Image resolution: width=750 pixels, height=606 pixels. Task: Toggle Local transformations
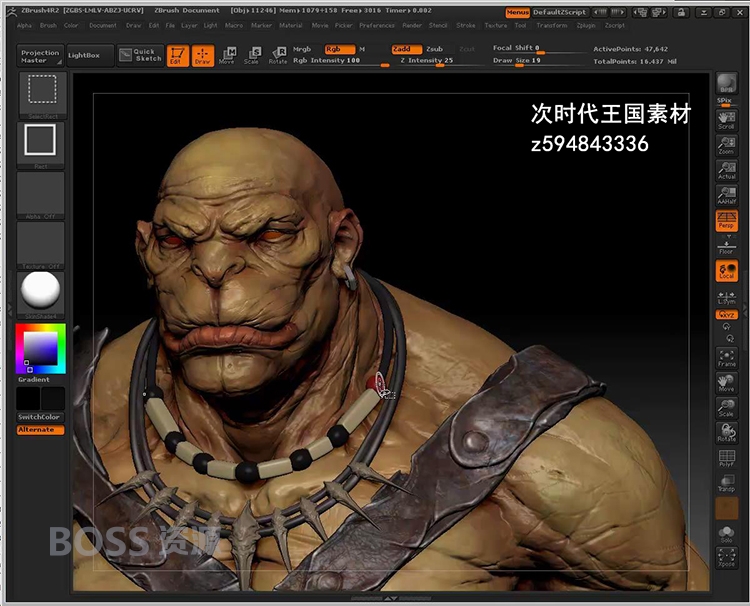click(727, 271)
